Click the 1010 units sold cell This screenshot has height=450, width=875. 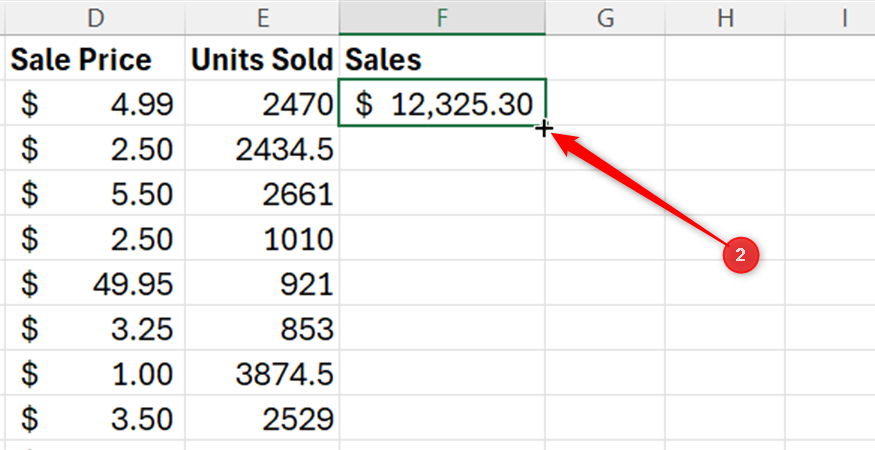[x=262, y=238]
